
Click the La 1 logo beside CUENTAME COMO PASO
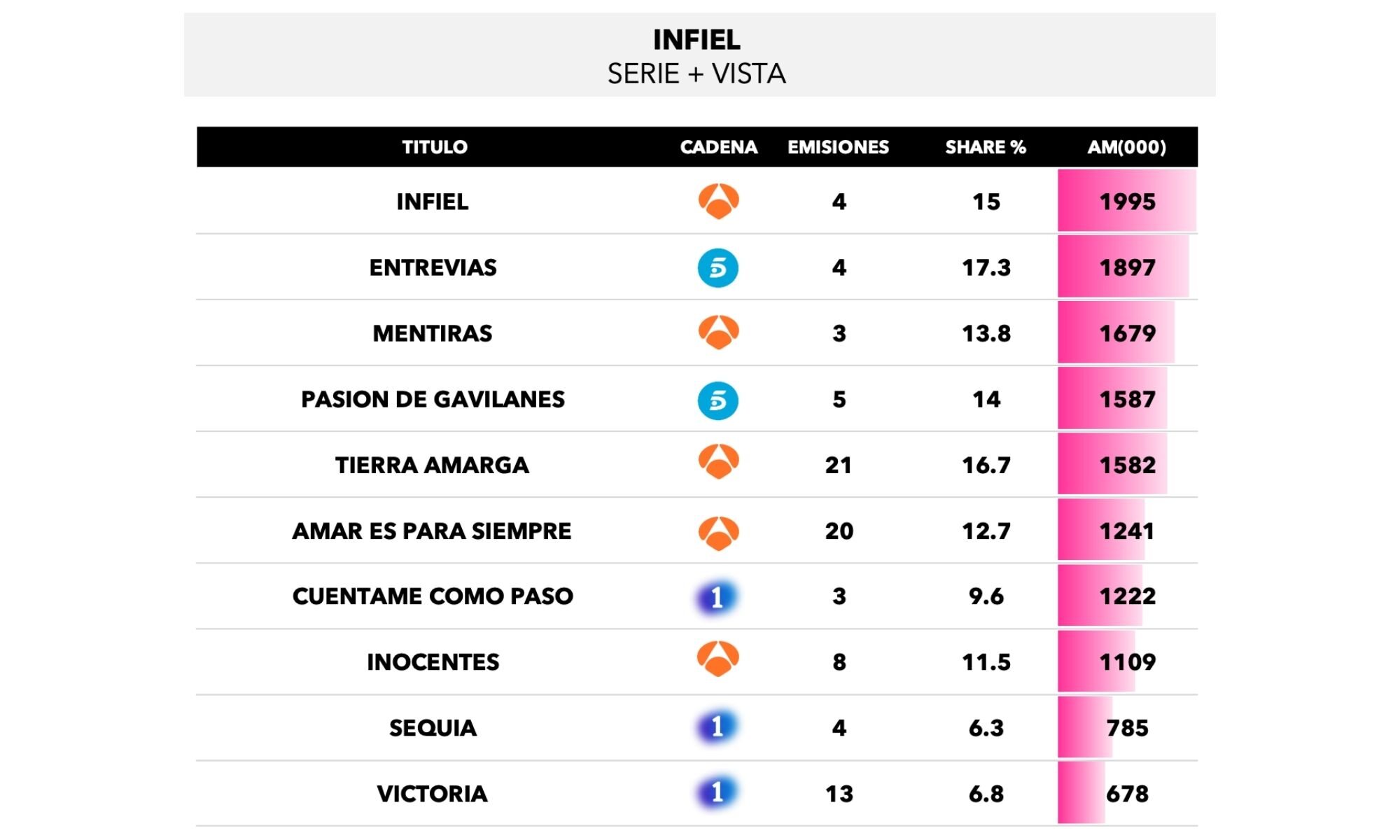(717, 597)
